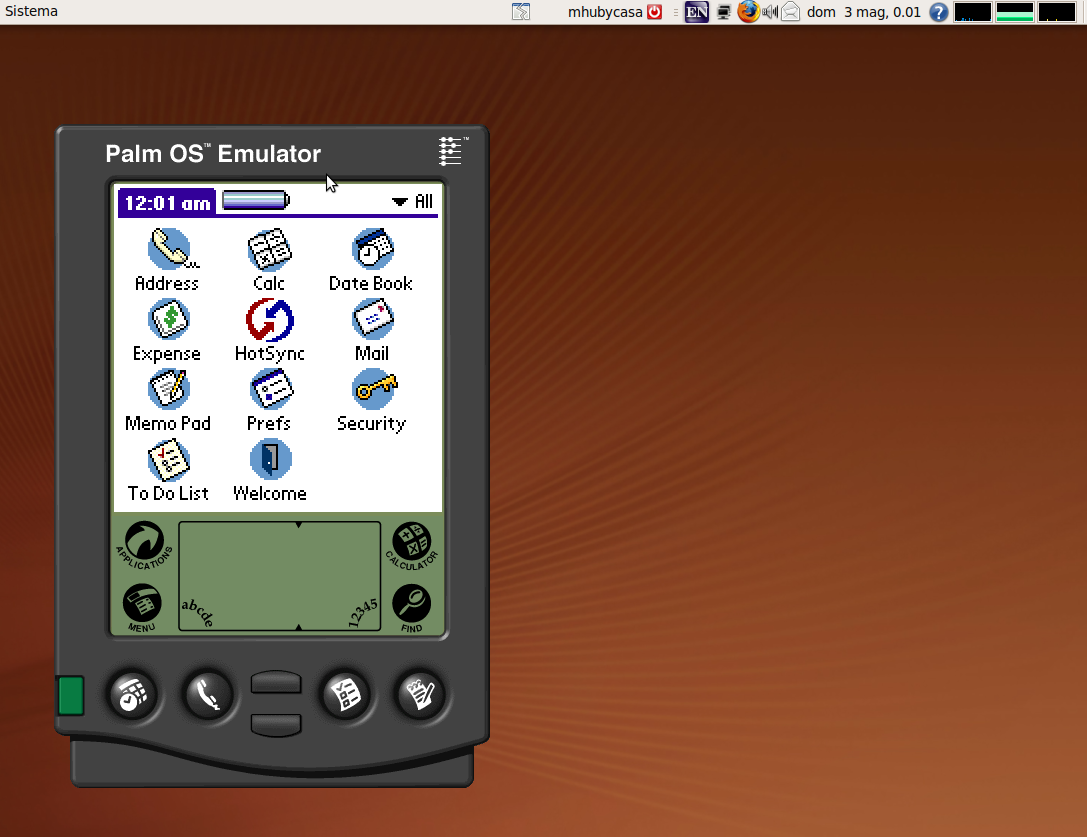The image size is (1087, 837).
Task: Click the Address phone hardware button
Action: coord(207,694)
